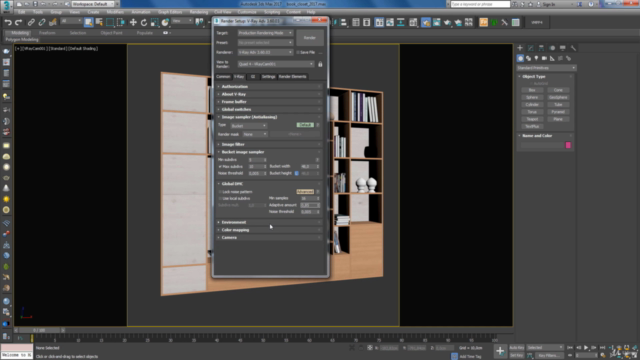Image resolution: width=640 pixels, height=360 pixels.
Task: Activate the Bind to Space Warp tool
Action: [53, 22]
